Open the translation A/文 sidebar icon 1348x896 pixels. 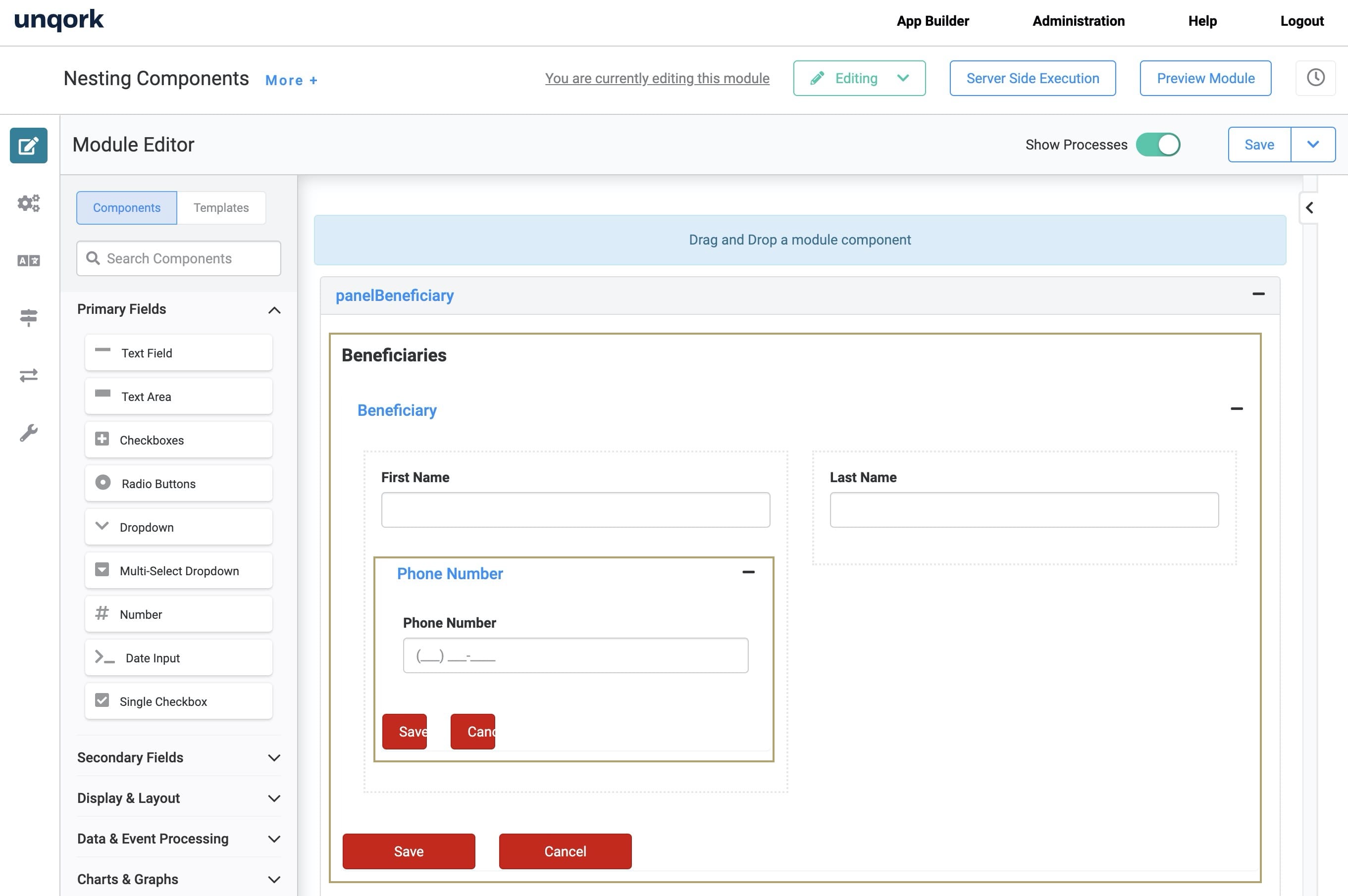29,260
